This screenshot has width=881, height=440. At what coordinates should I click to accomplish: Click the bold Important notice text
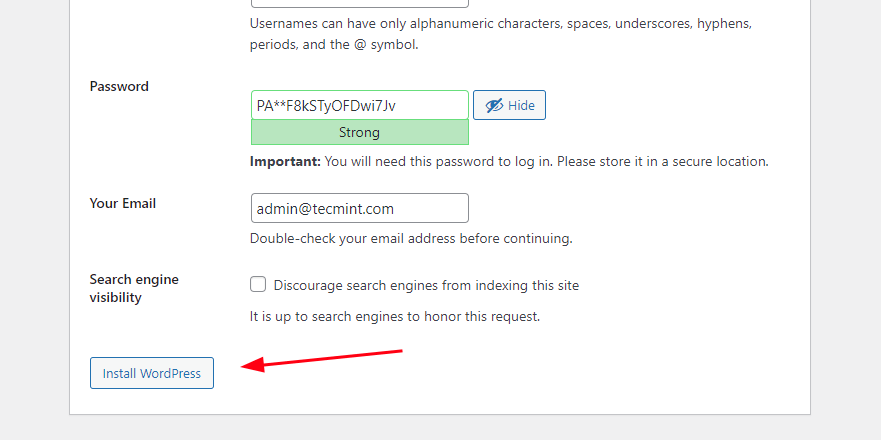pyautogui.click(x=285, y=161)
